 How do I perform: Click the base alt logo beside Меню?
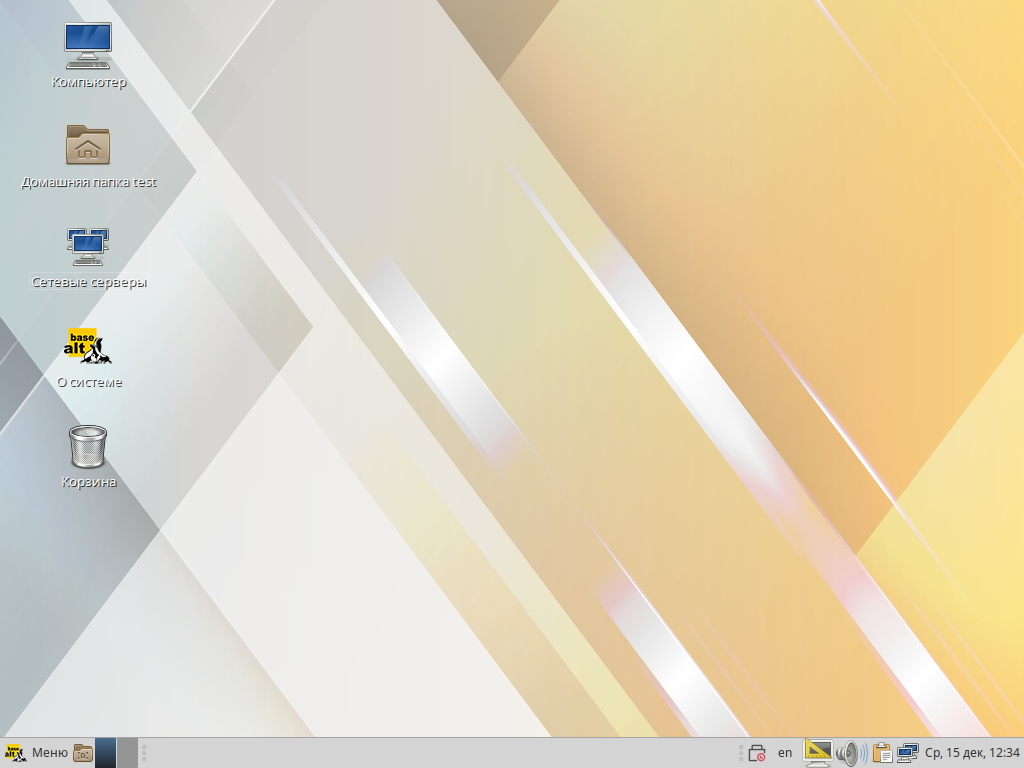coord(15,753)
